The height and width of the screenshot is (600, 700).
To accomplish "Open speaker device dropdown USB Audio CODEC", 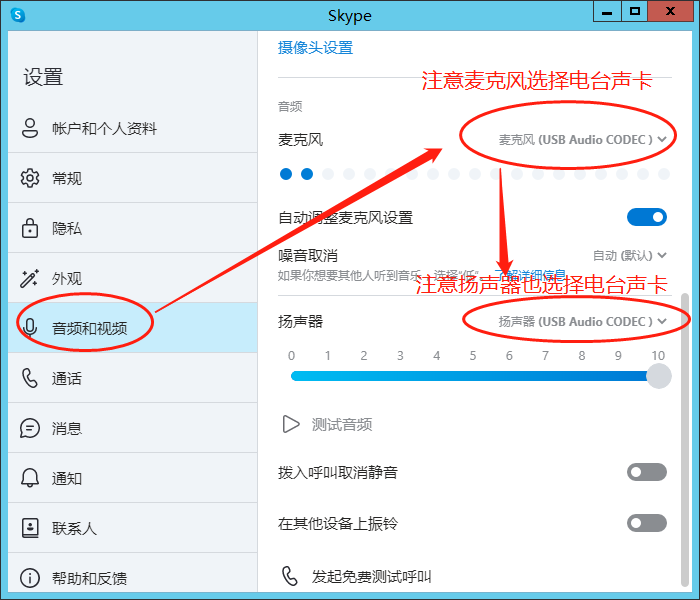I will pyautogui.click(x=582, y=321).
